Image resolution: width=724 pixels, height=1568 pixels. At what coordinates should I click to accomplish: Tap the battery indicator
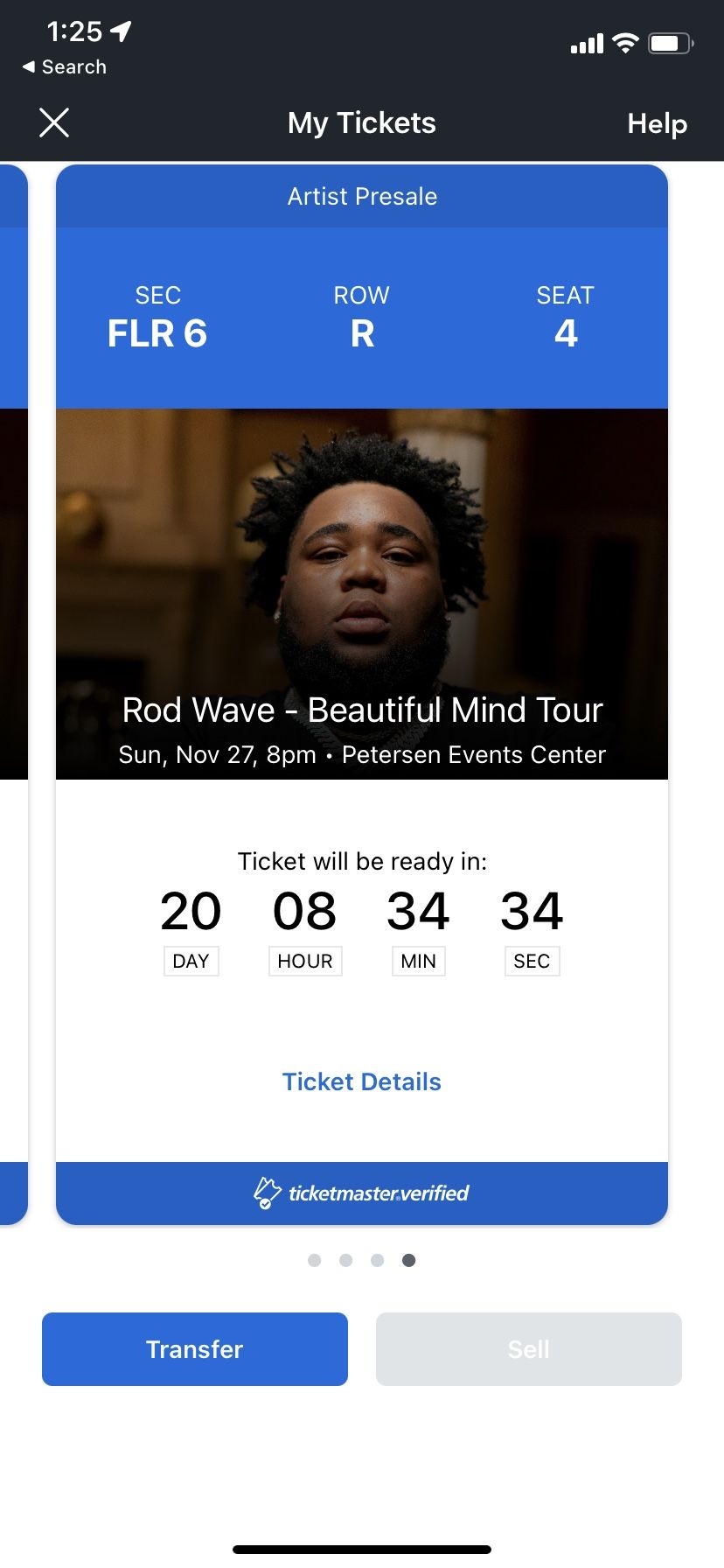point(669,43)
